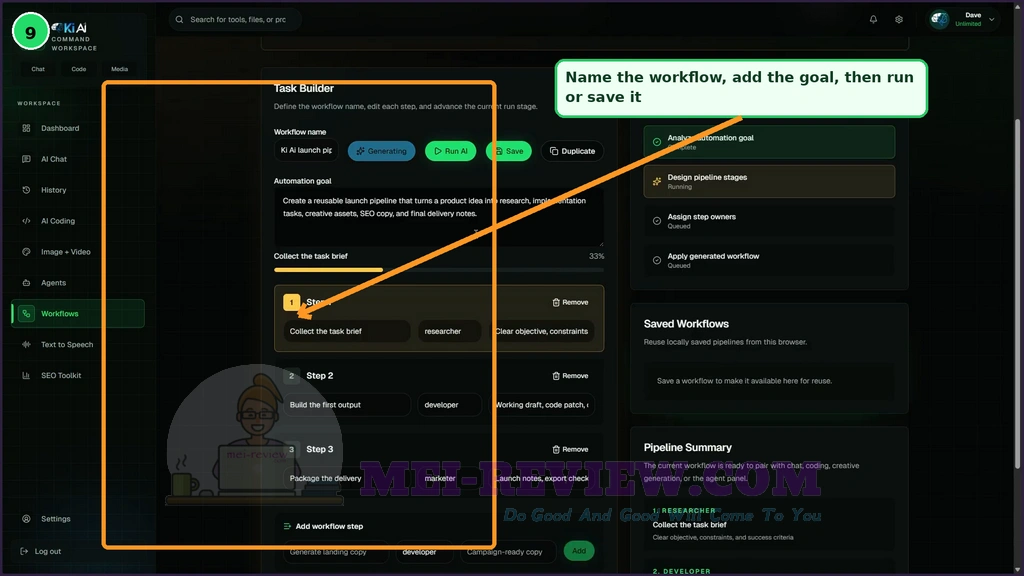Click the Generating button

coord(381,151)
